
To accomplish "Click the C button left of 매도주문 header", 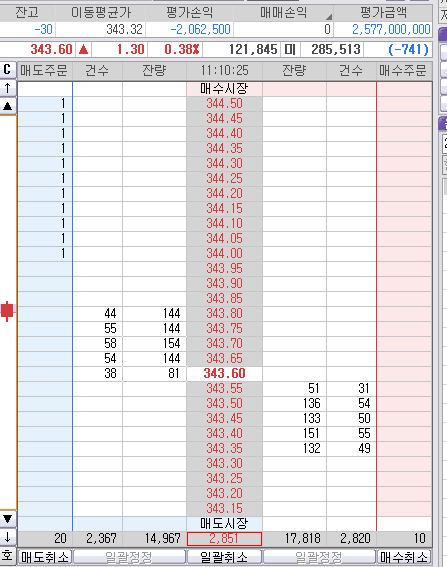I will pyautogui.click(x=8, y=70).
